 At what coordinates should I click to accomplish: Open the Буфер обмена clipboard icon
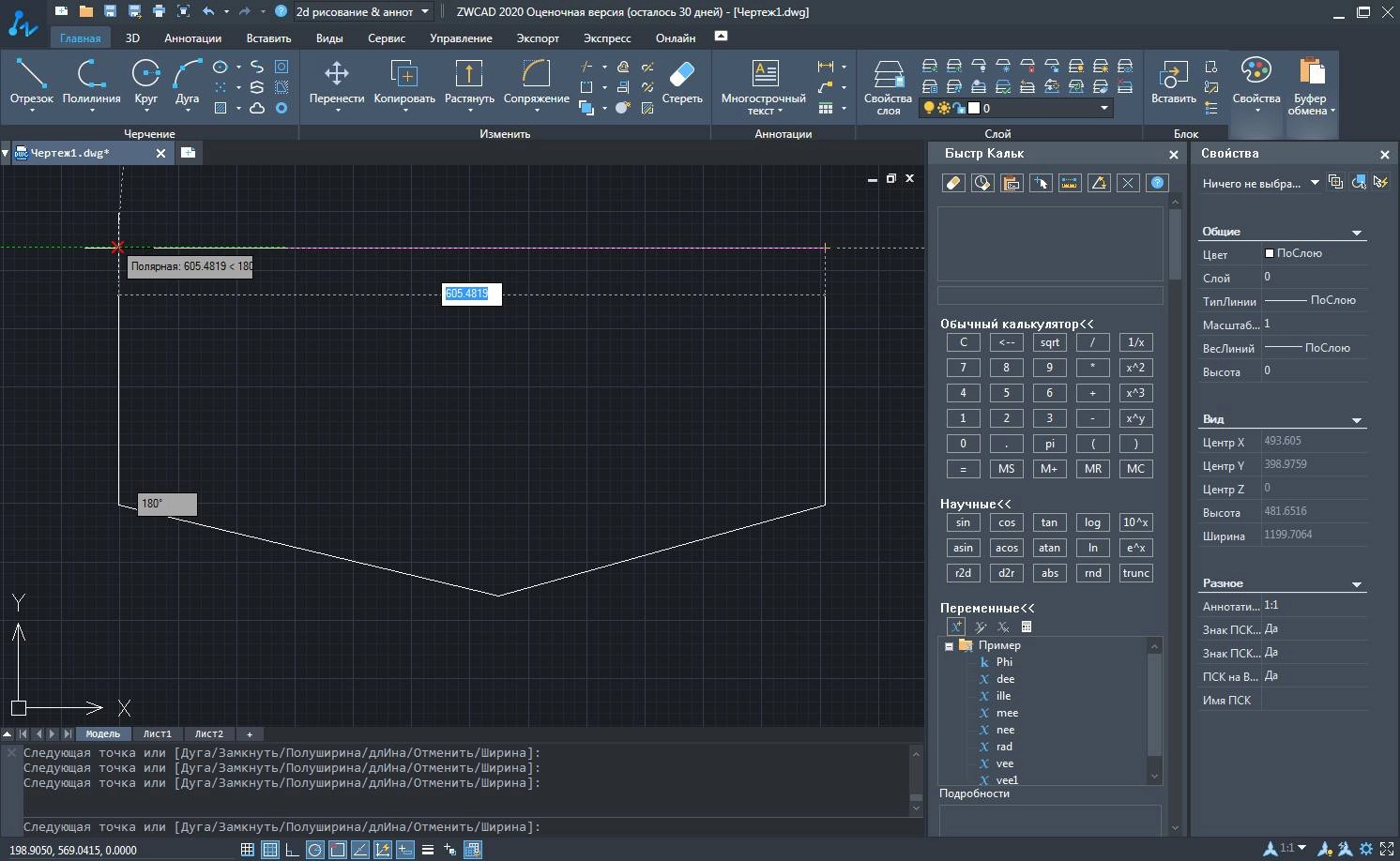pos(1310,86)
